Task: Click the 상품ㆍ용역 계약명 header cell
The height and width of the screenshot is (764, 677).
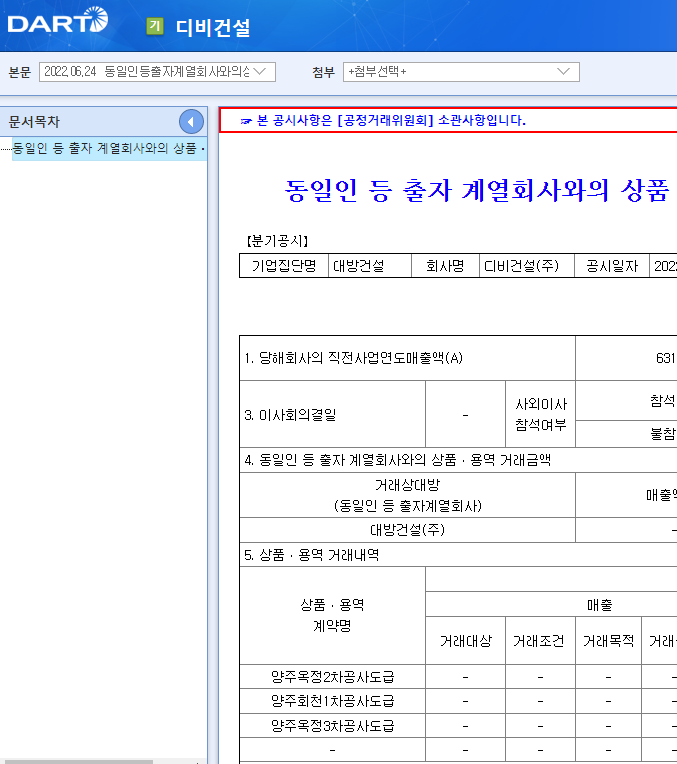Action: coord(332,615)
